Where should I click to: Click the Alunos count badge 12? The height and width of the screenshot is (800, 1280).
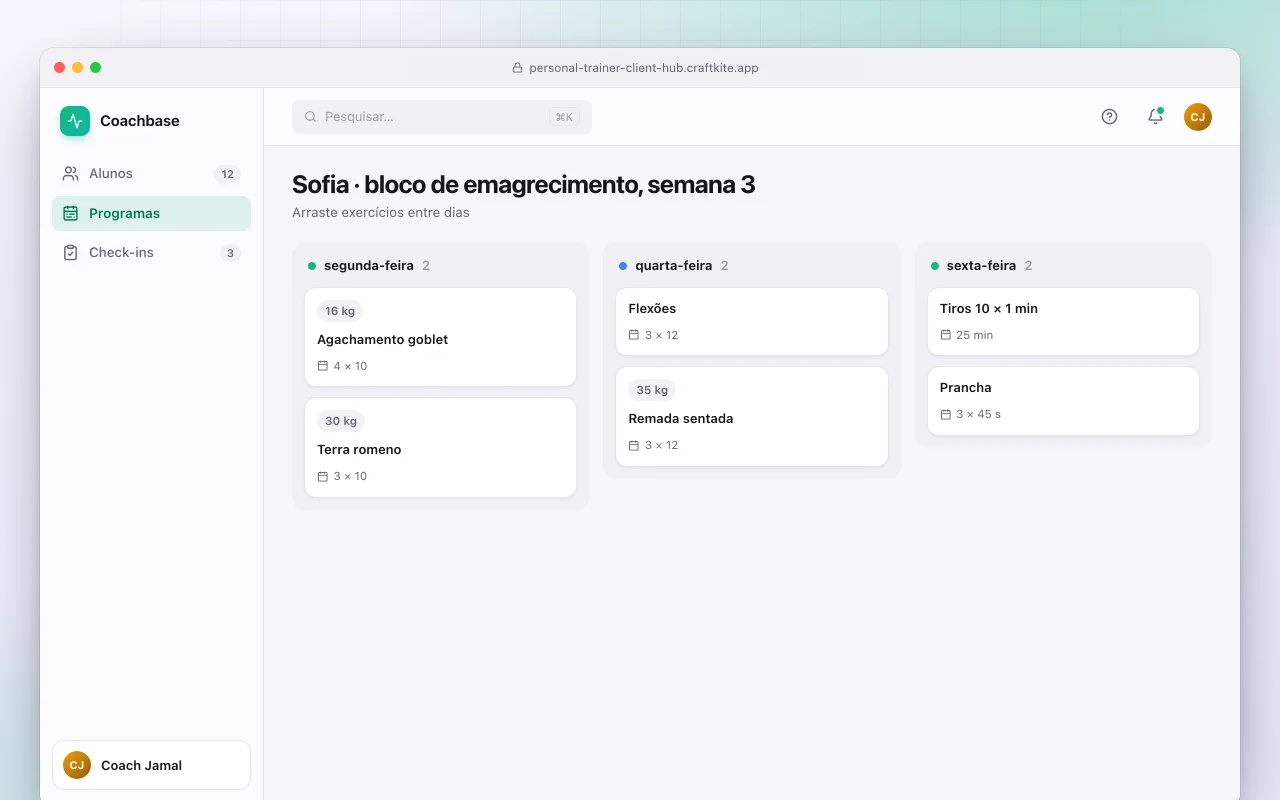point(228,174)
